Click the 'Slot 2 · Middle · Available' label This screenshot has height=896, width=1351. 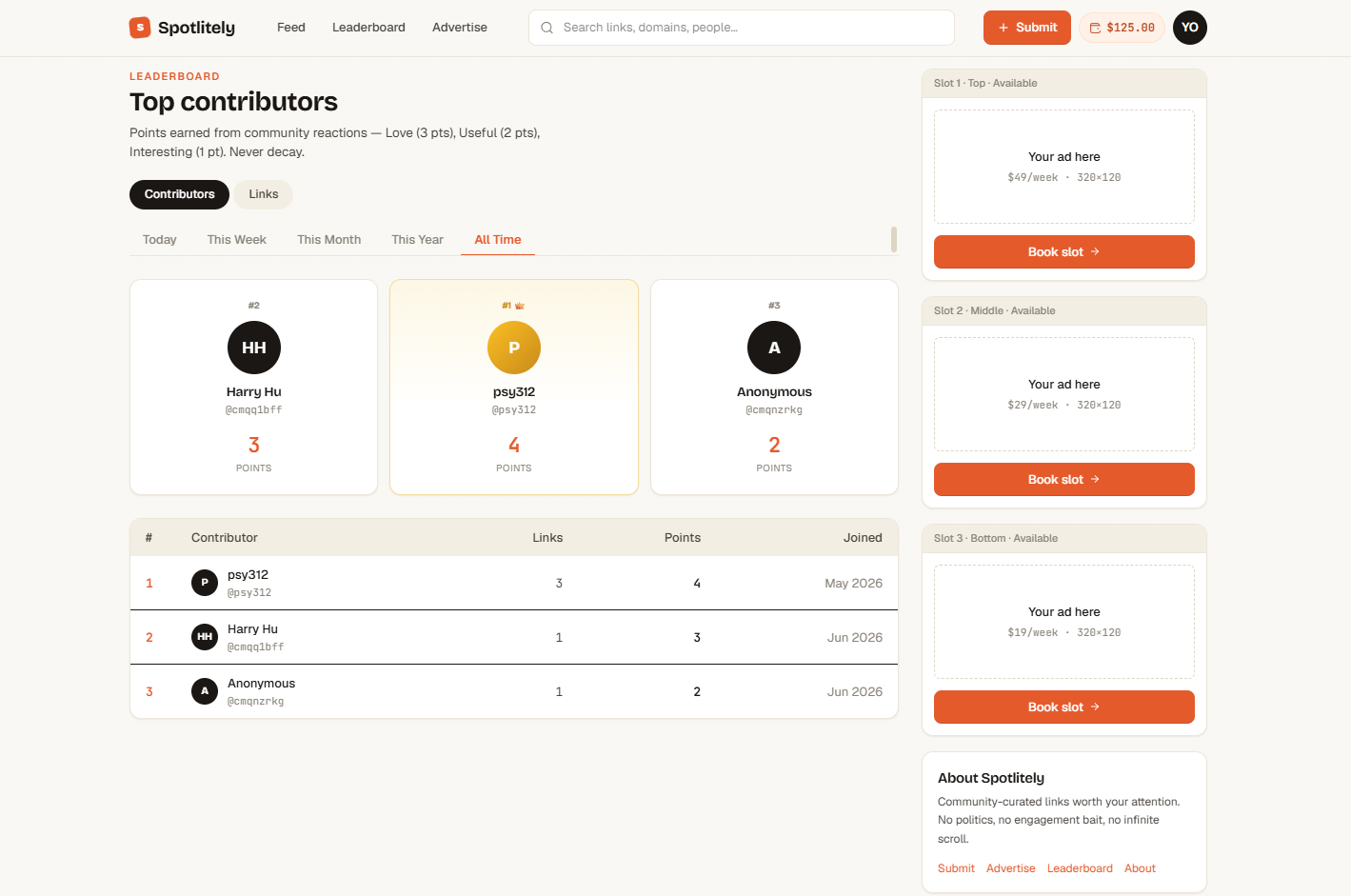pyautogui.click(x=995, y=311)
